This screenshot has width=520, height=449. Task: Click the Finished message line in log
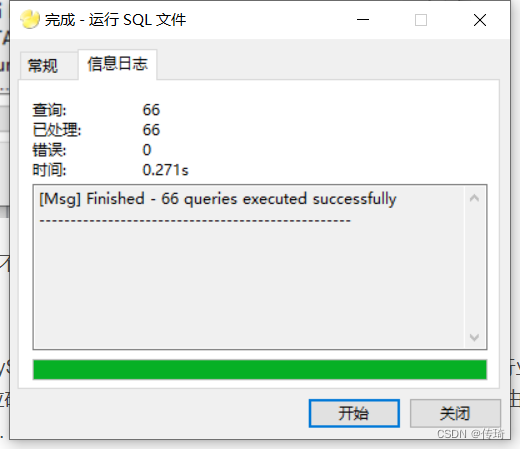click(218, 199)
